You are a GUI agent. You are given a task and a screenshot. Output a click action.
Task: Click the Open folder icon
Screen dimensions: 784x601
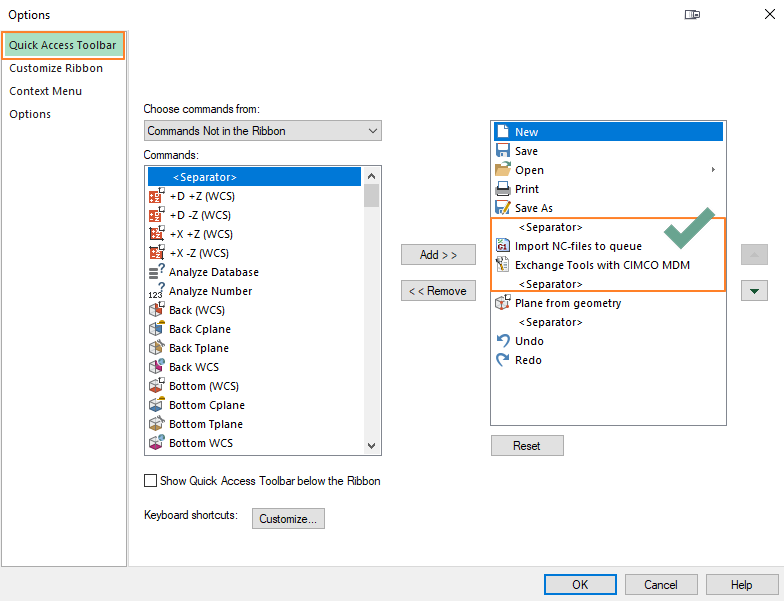tap(502, 170)
